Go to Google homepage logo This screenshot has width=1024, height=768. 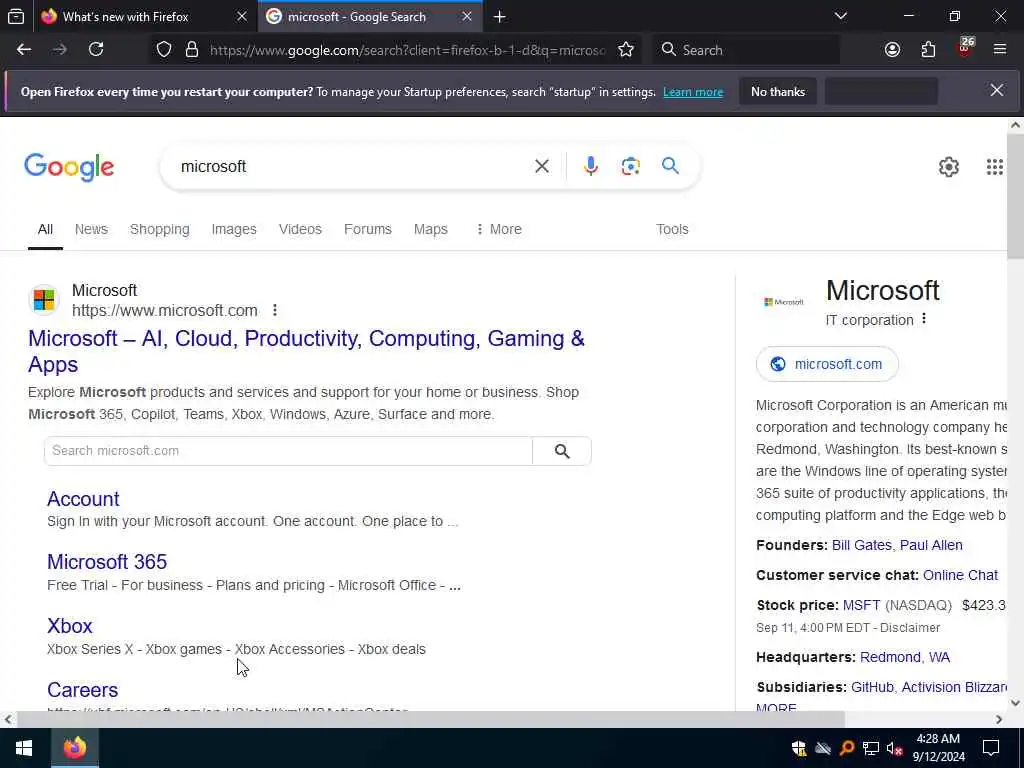pos(69,168)
